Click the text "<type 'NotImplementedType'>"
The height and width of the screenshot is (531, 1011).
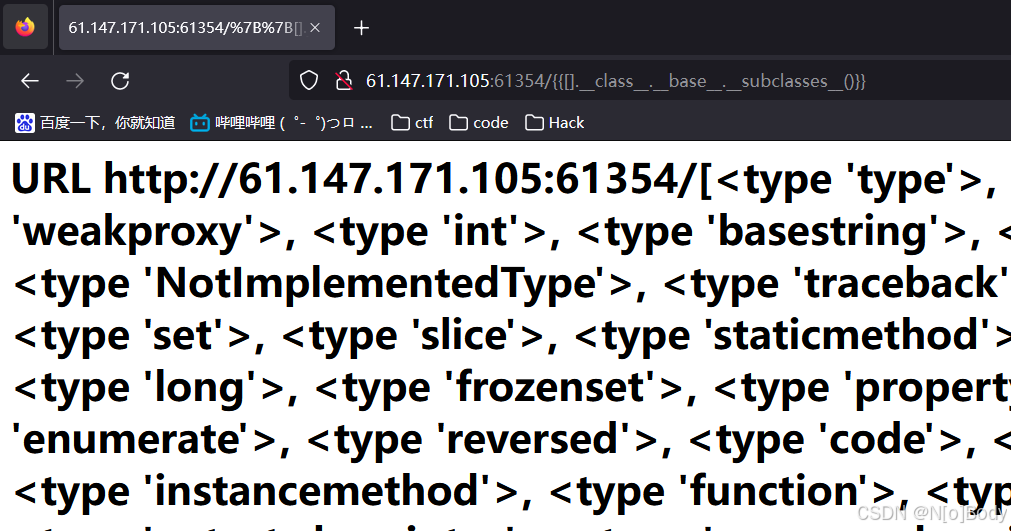click(x=323, y=284)
